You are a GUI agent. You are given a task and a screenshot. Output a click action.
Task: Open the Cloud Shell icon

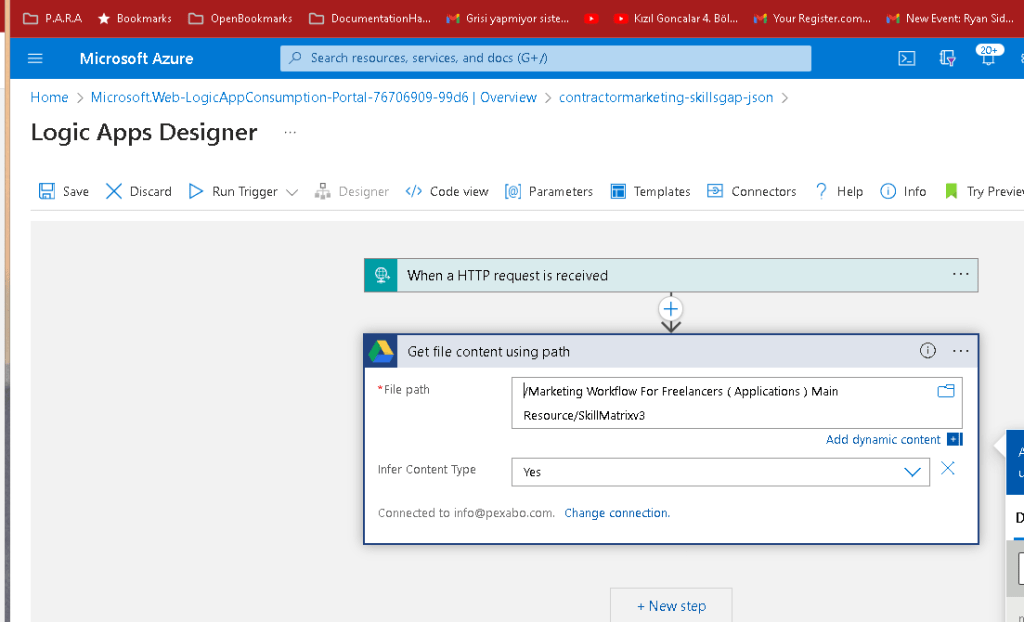click(x=906, y=58)
